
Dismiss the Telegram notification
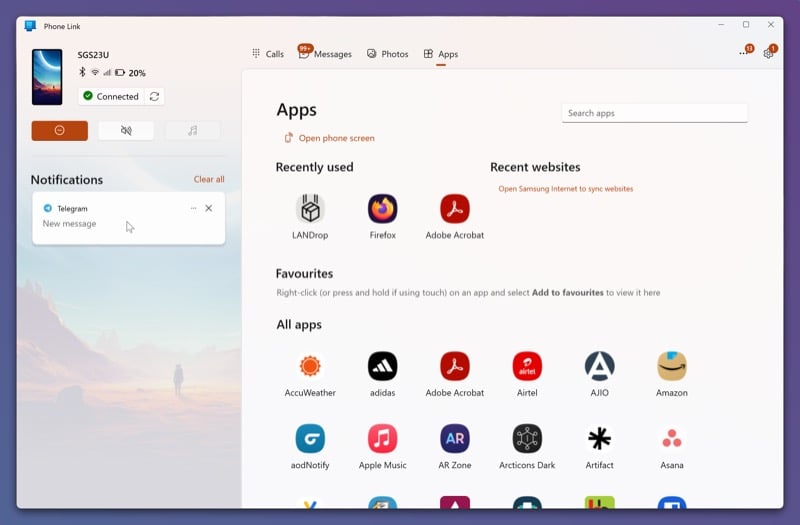pyautogui.click(x=209, y=208)
